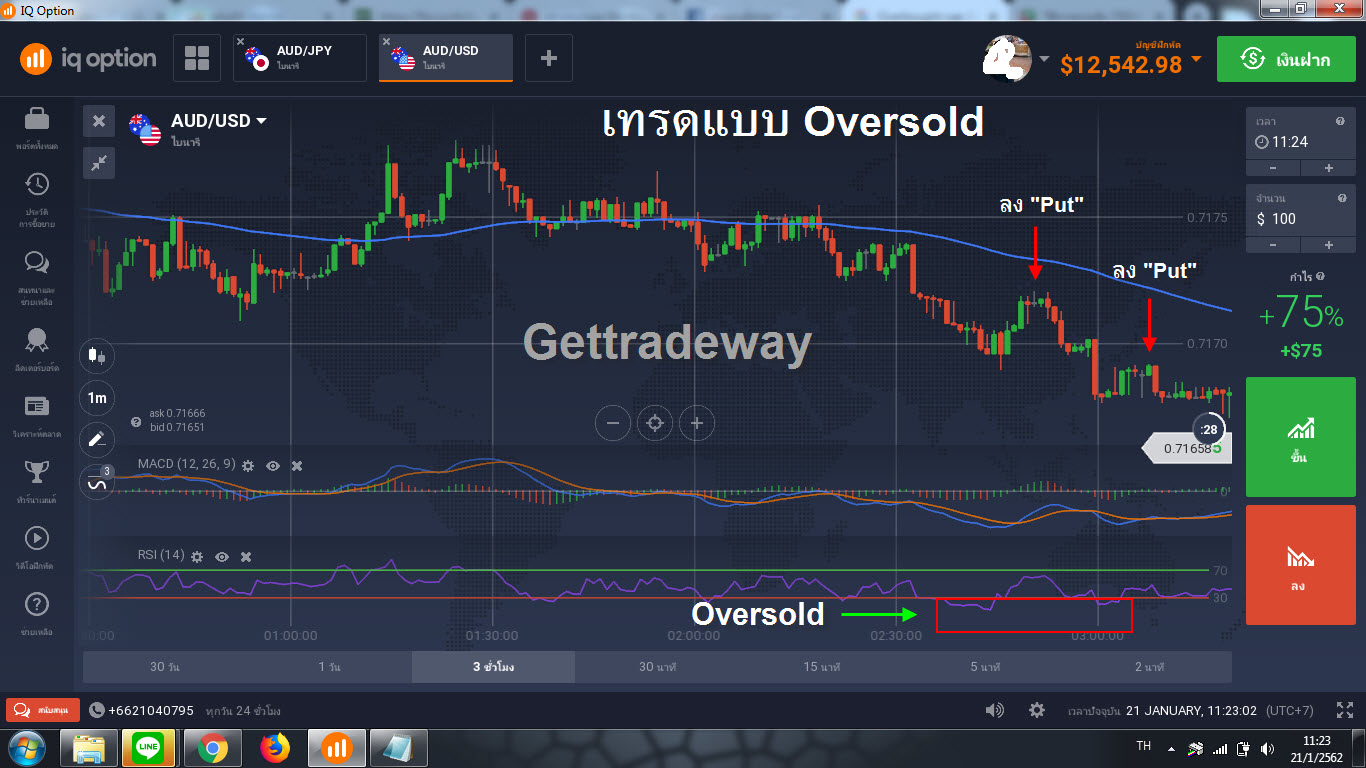Select the 15 นาที time range
1366x768 pixels.
[x=821, y=667]
